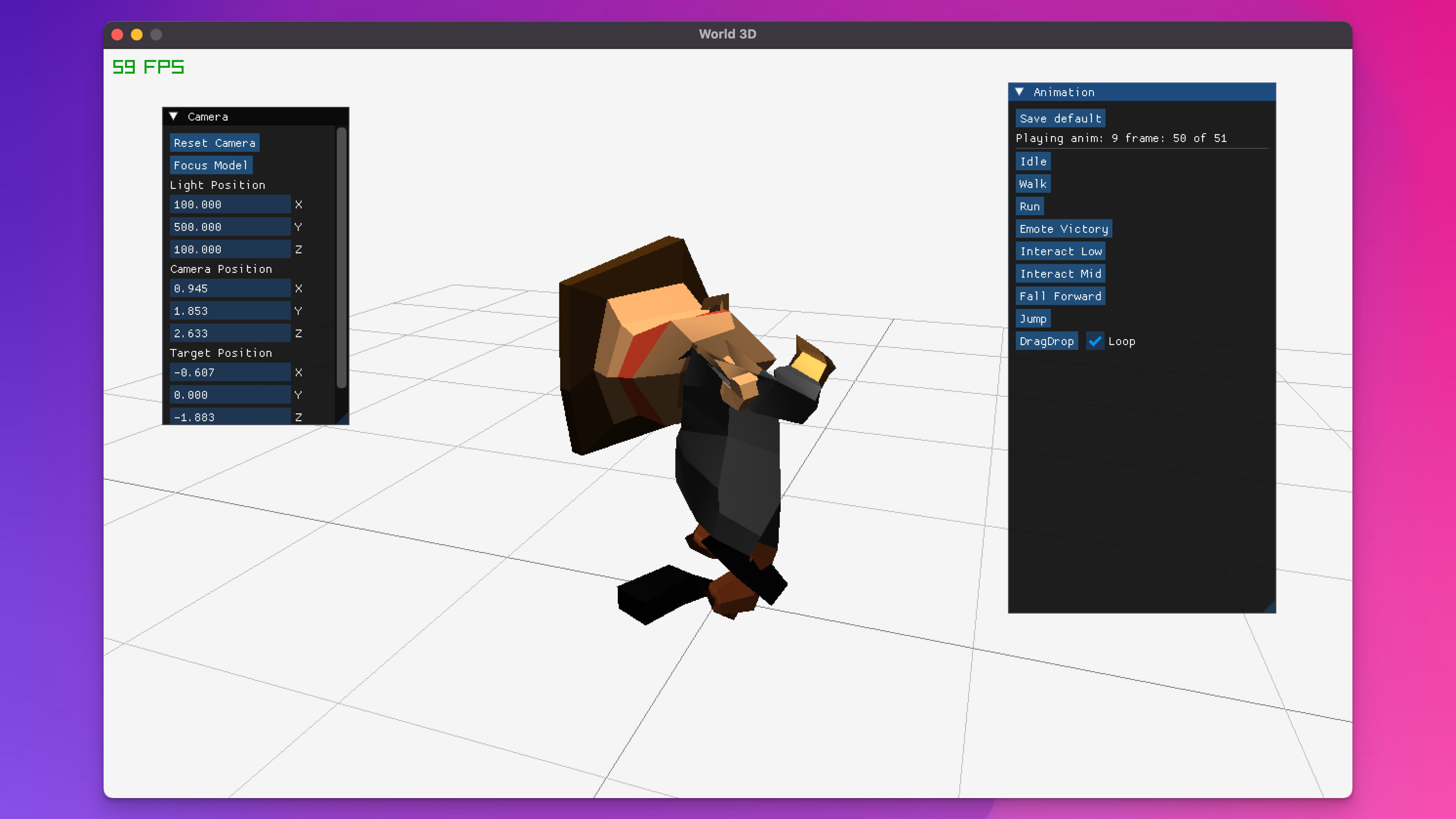1456x819 pixels.
Task: Click the Light Position X field
Action: tap(229, 204)
